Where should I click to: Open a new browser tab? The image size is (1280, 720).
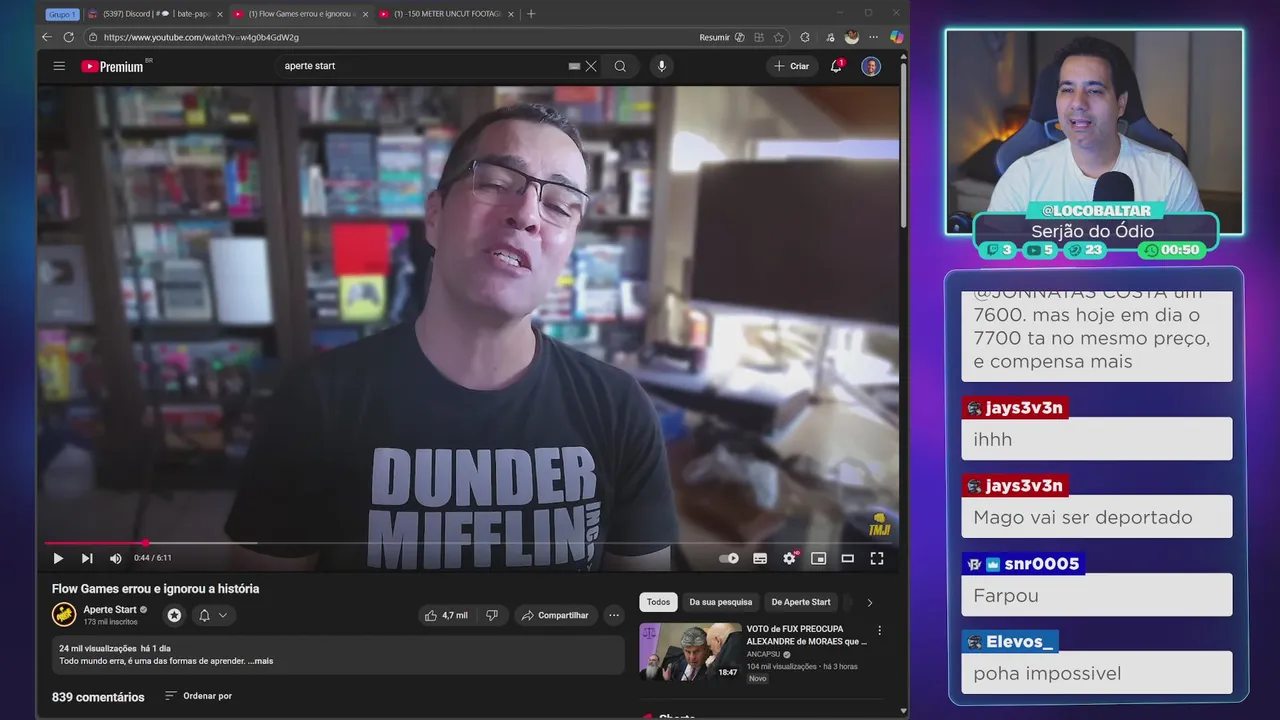click(531, 14)
